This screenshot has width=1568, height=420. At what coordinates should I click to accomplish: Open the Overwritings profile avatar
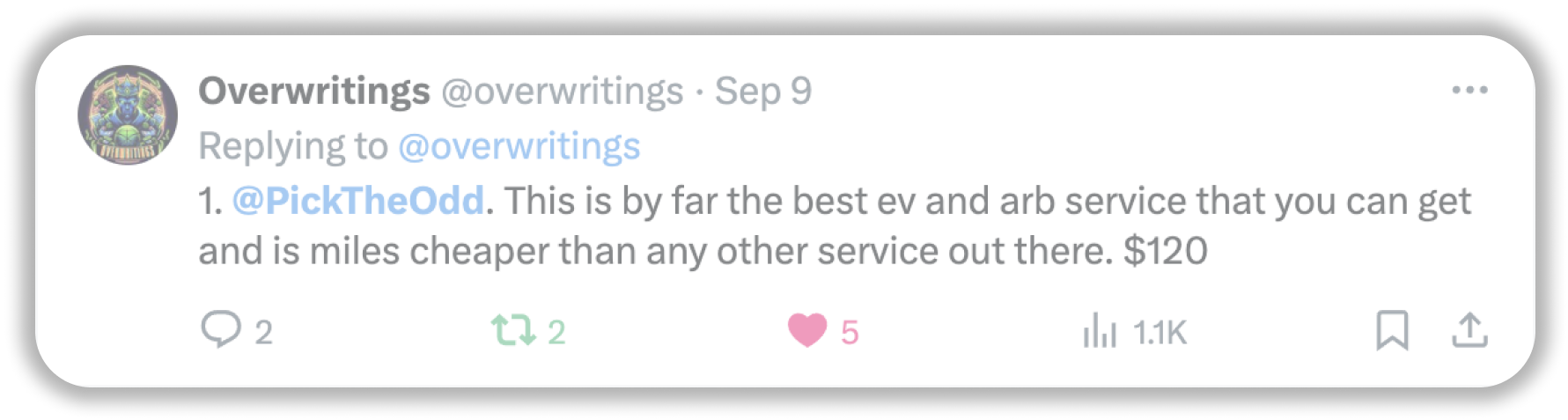click(x=129, y=115)
